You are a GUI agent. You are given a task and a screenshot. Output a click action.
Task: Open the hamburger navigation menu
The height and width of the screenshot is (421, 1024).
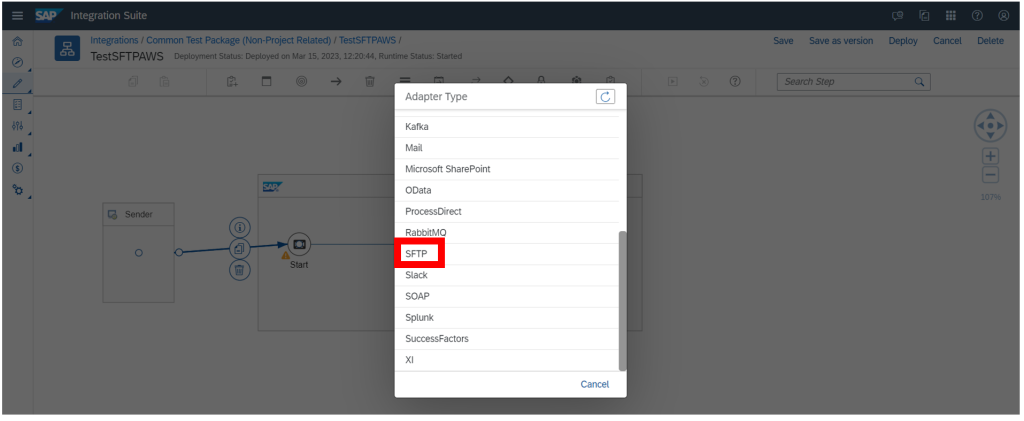coord(18,16)
